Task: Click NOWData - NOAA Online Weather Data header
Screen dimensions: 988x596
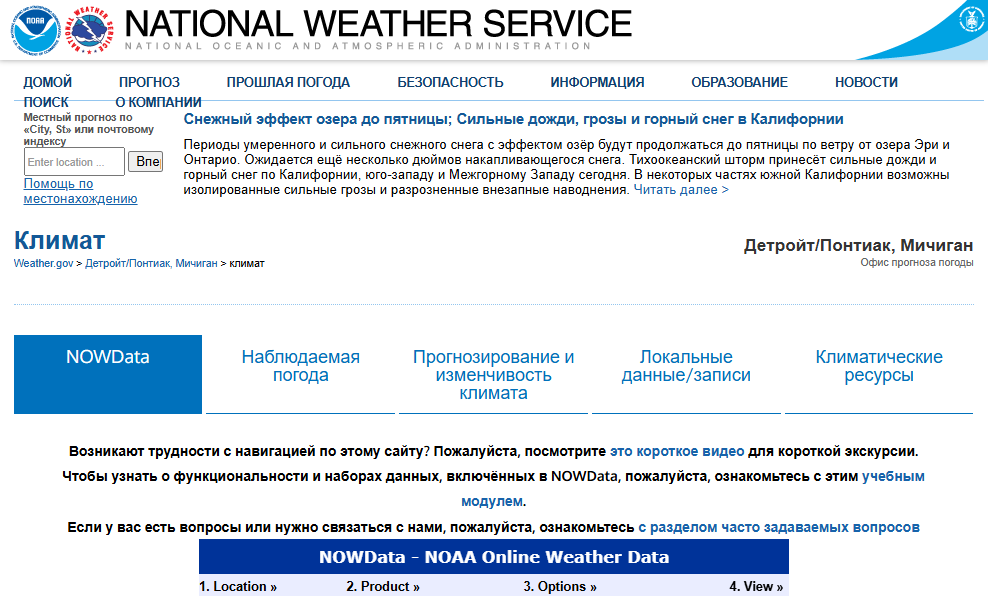Action: coord(494,557)
